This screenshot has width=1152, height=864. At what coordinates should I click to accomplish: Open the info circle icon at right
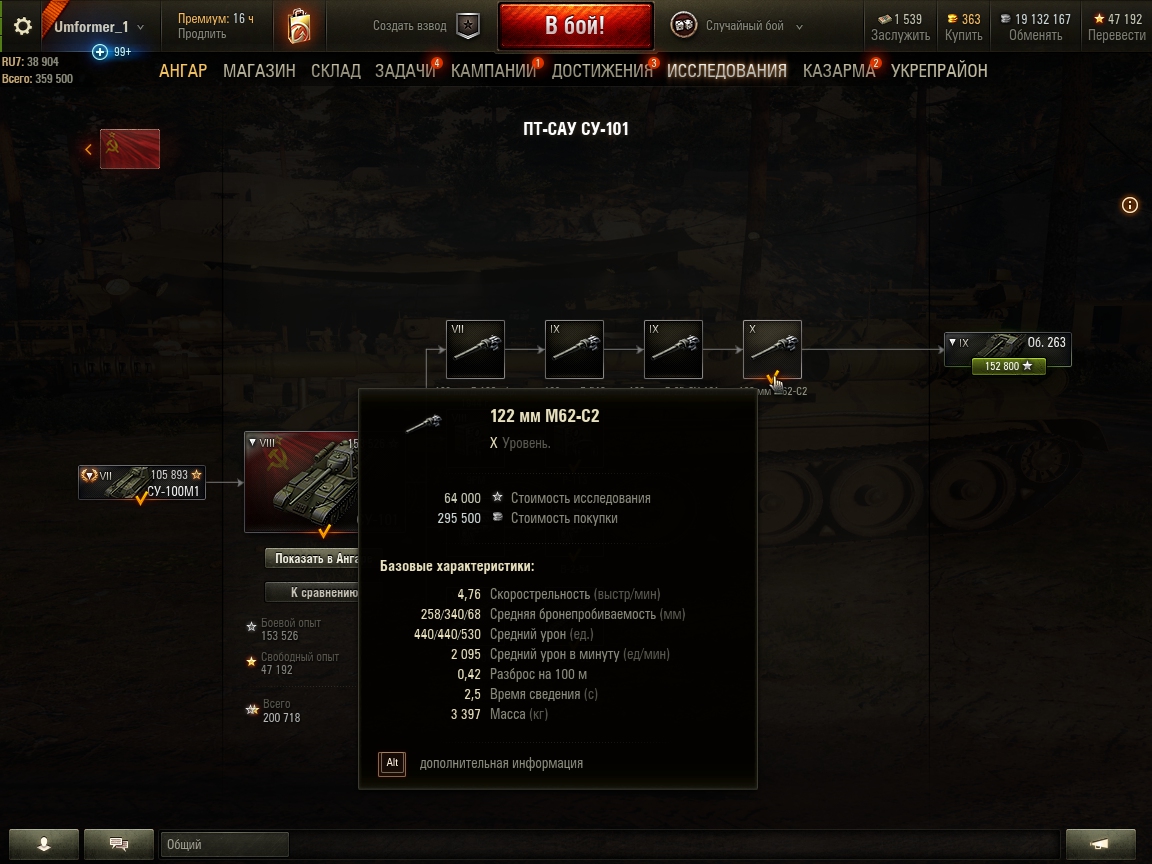(x=1129, y=205)
